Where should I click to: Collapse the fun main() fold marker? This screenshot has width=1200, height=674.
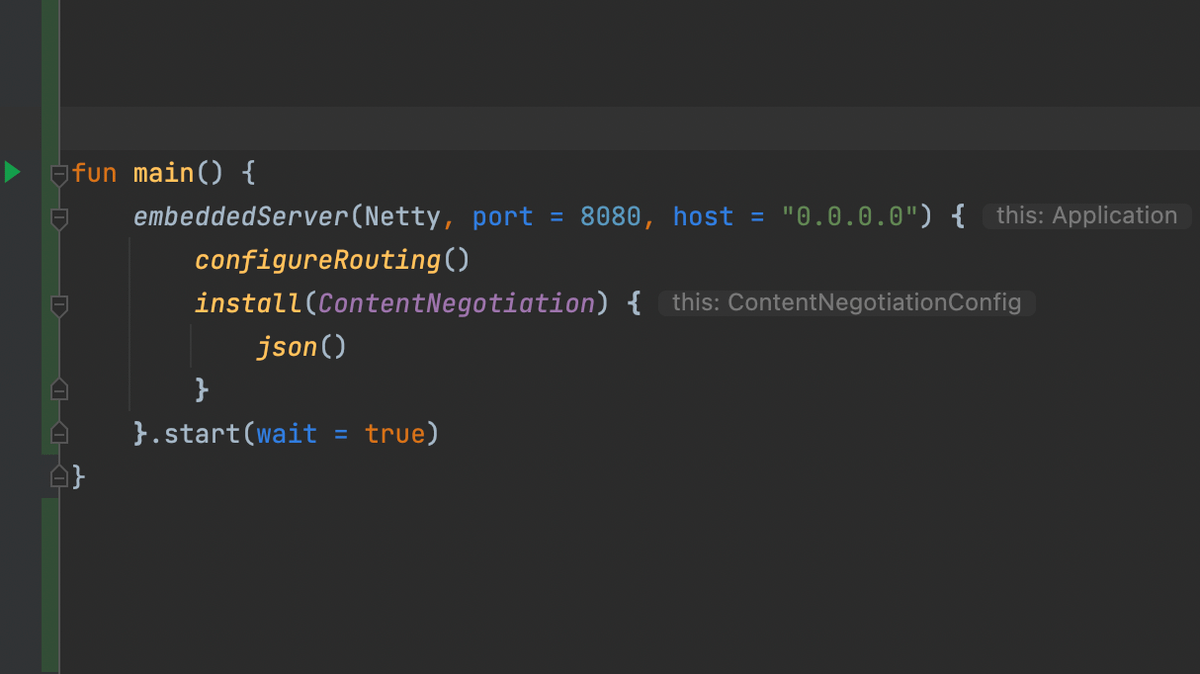point(59,174)
